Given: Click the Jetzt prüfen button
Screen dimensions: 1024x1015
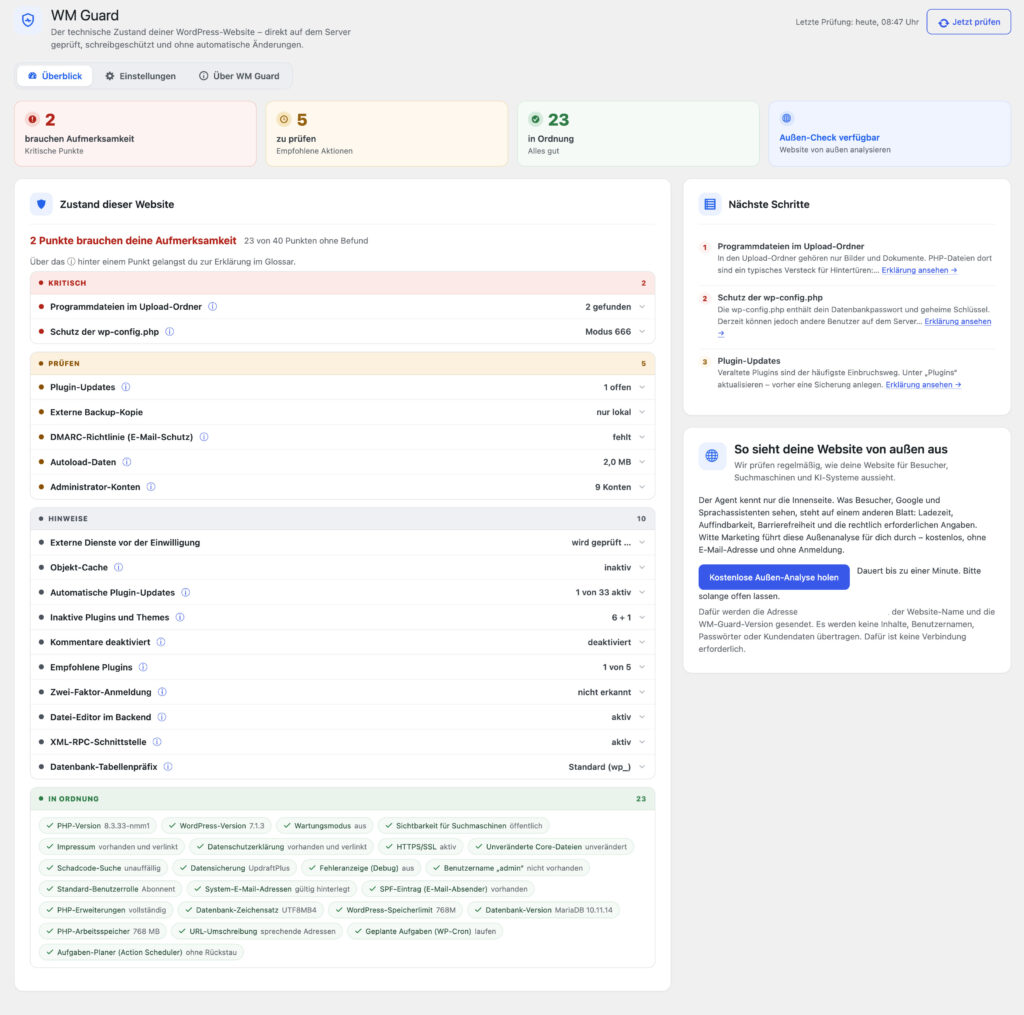Looking at the screenshot, I should [x=968, y=22].
